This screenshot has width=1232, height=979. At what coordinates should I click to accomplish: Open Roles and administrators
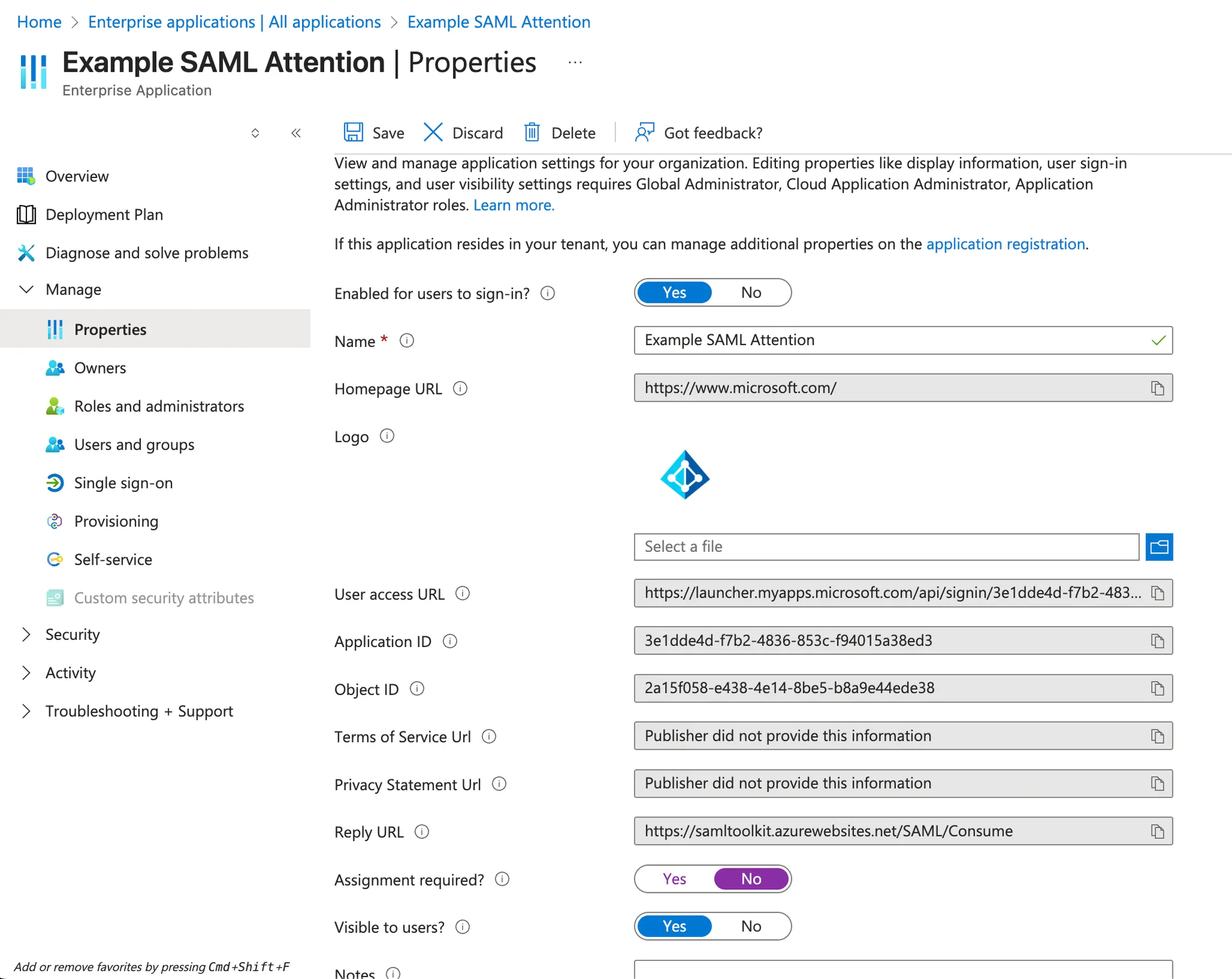pyautogui.click(x=159, y=407)
